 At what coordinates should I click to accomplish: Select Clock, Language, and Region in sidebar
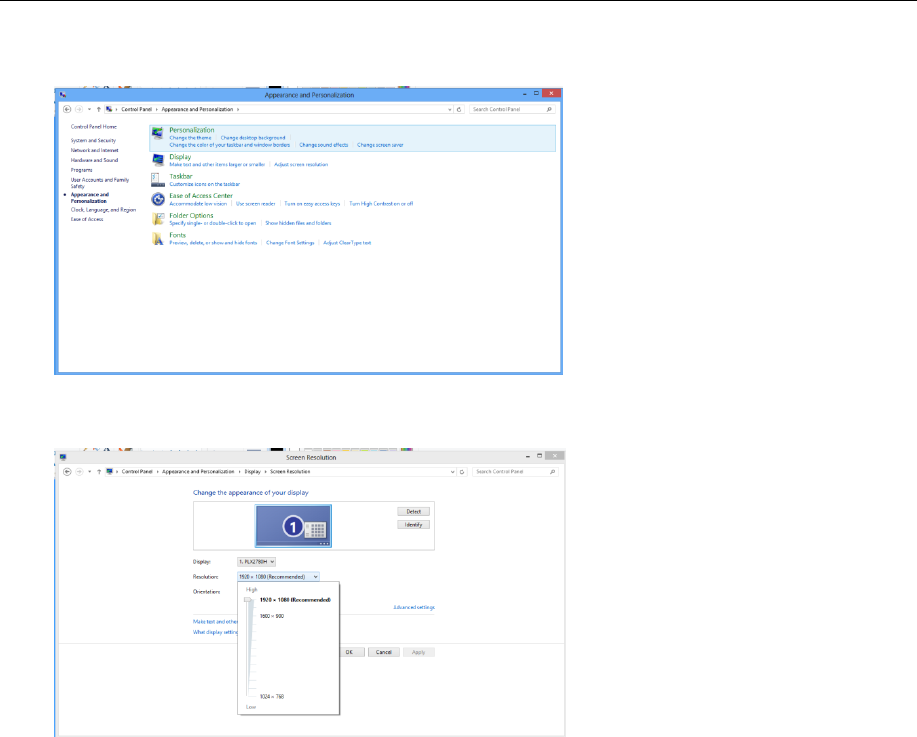[104, 210]
